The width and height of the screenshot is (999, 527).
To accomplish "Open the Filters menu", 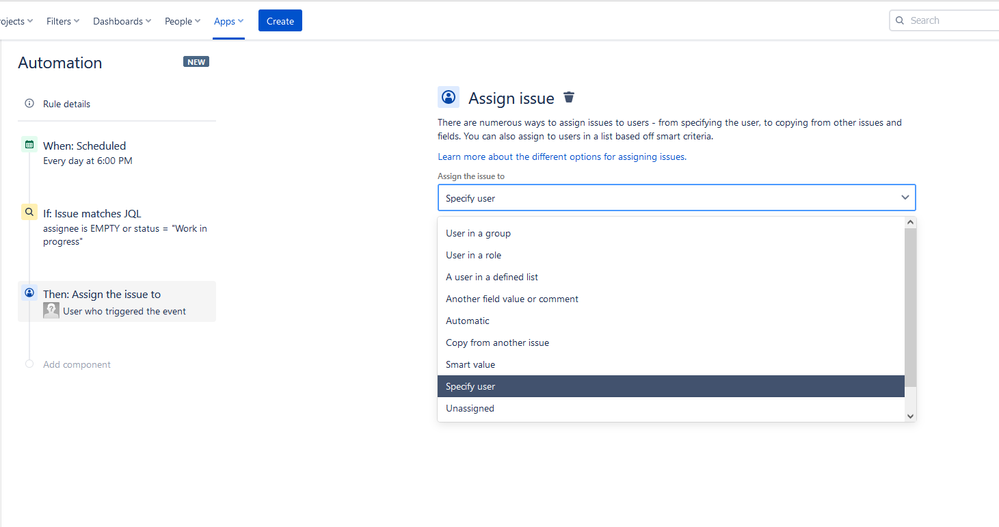I will (62, 21).
